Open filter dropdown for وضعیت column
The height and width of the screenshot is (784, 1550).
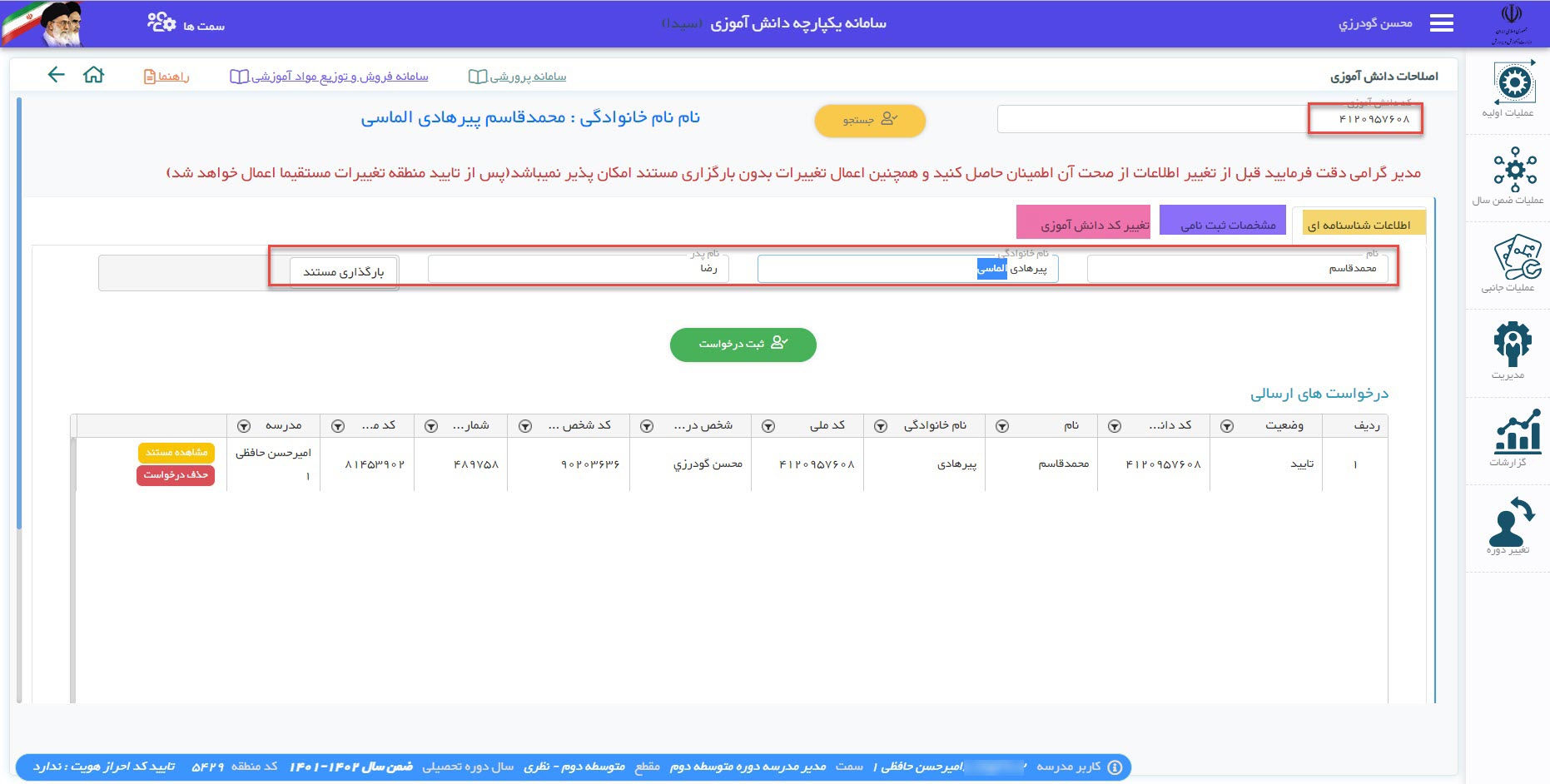pyautogui.click(x=1226, y=426)
